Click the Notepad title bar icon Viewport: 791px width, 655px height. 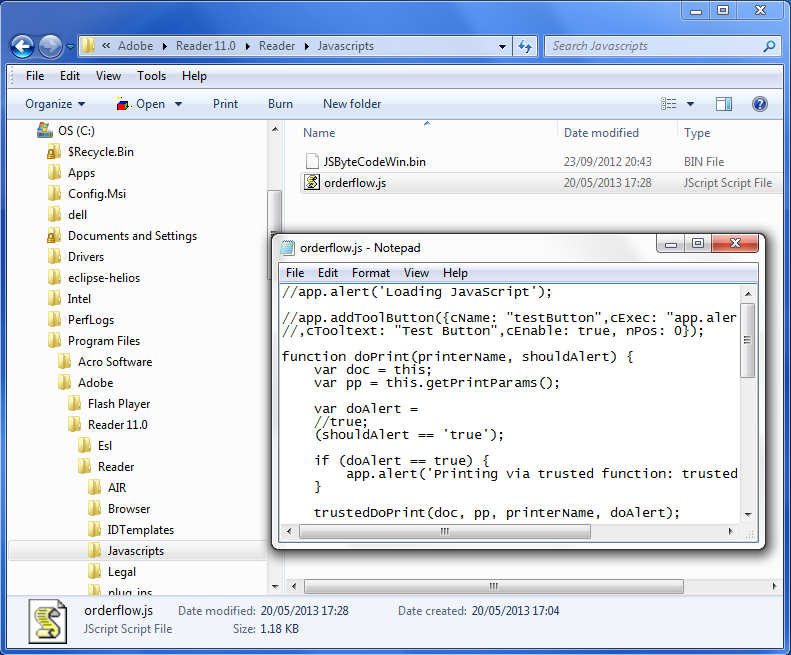[287, 248]
